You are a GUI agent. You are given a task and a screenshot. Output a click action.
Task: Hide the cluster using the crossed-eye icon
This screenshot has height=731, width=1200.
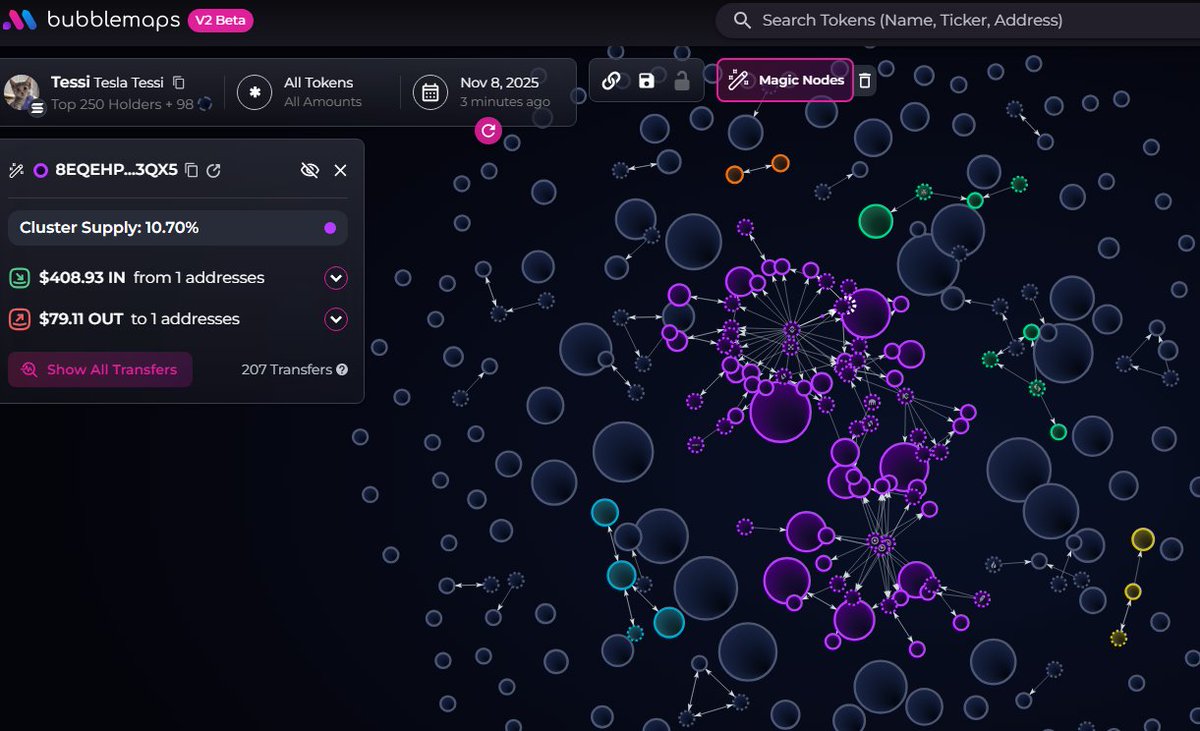coord(310,170)
